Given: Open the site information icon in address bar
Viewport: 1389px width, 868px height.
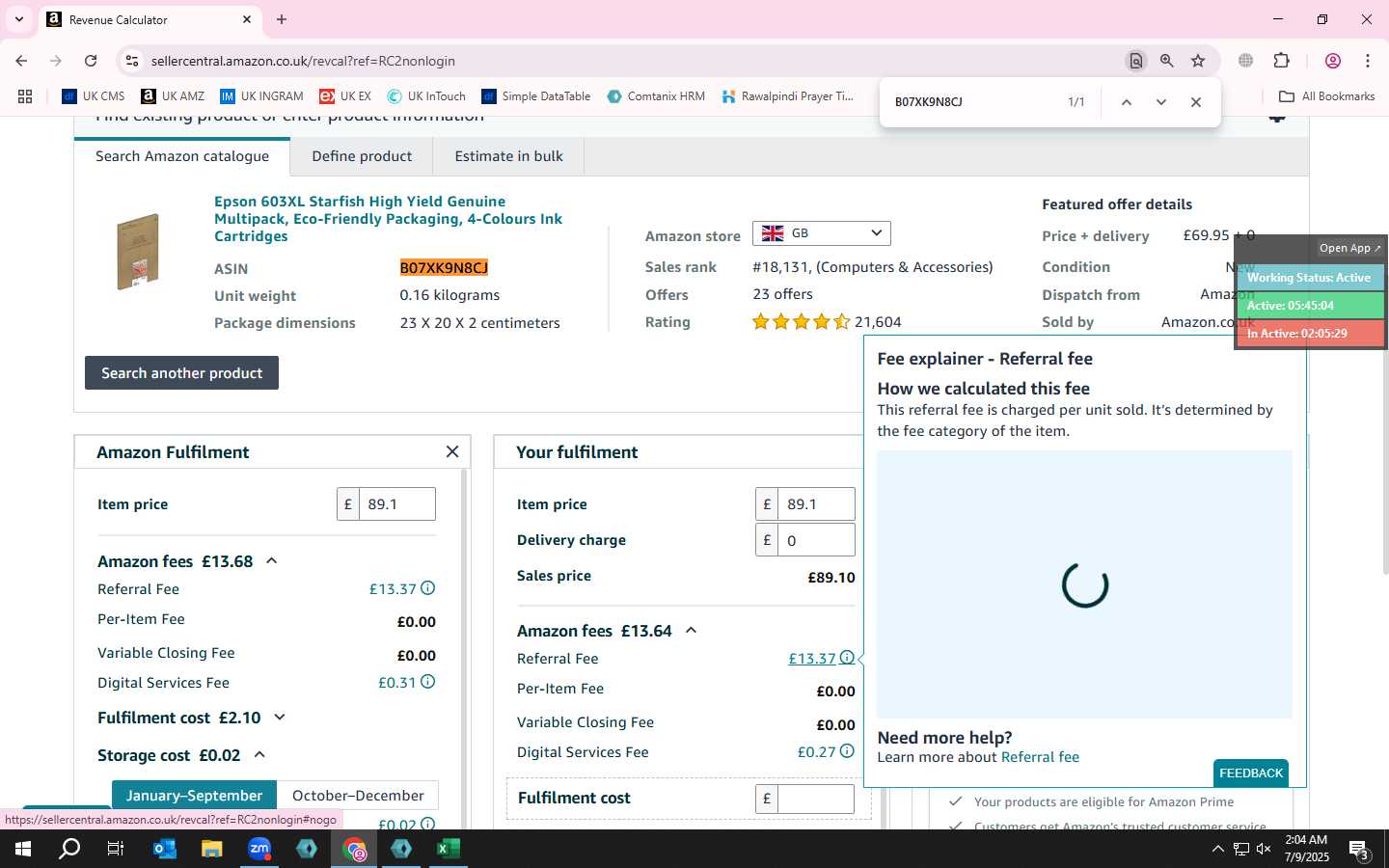Looking at the screenshot, I should [132, 61].
